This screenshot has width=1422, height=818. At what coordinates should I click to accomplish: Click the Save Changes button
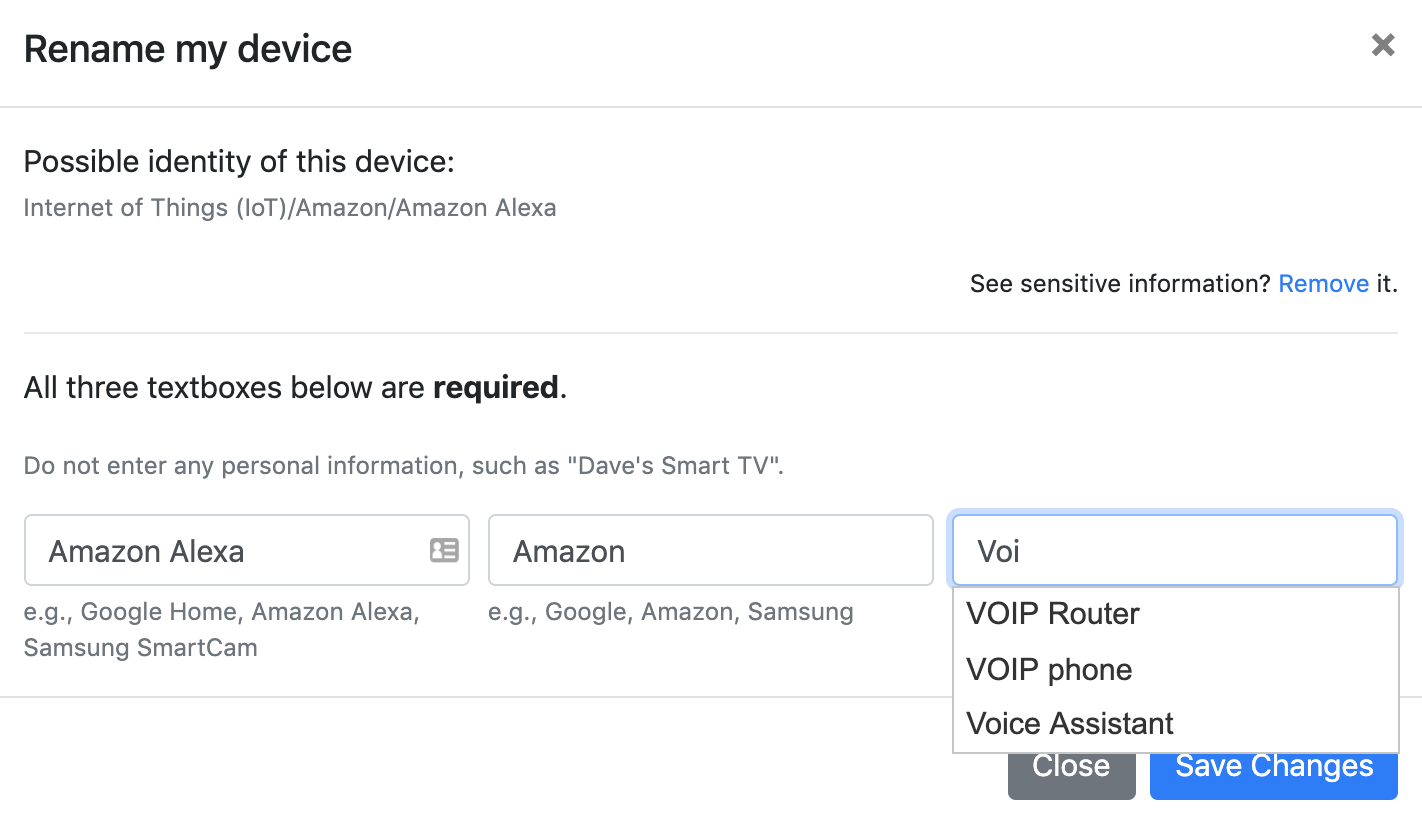(x=1273, y=767)
